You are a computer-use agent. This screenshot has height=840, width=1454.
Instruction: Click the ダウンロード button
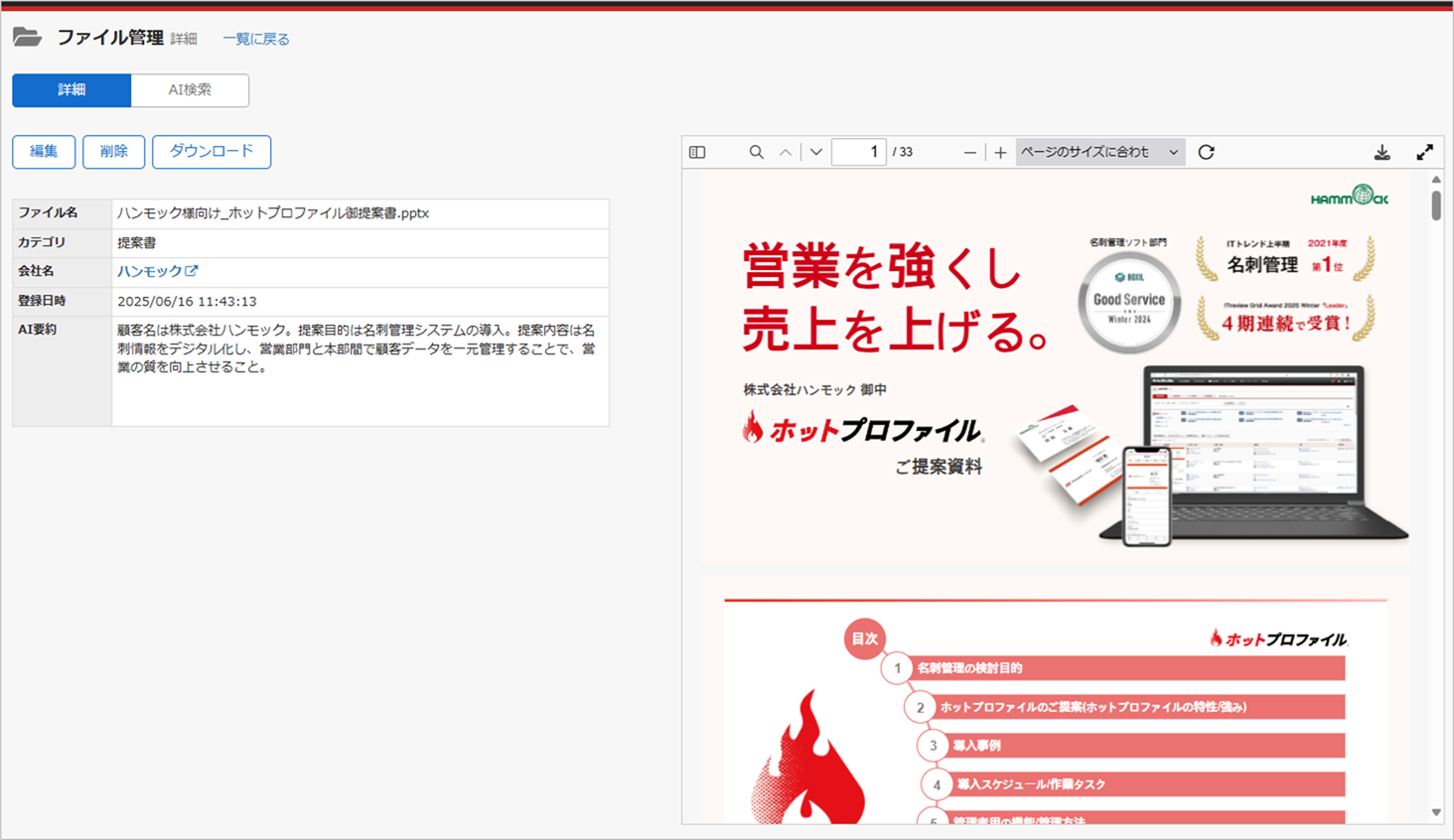tap(212, 152)
